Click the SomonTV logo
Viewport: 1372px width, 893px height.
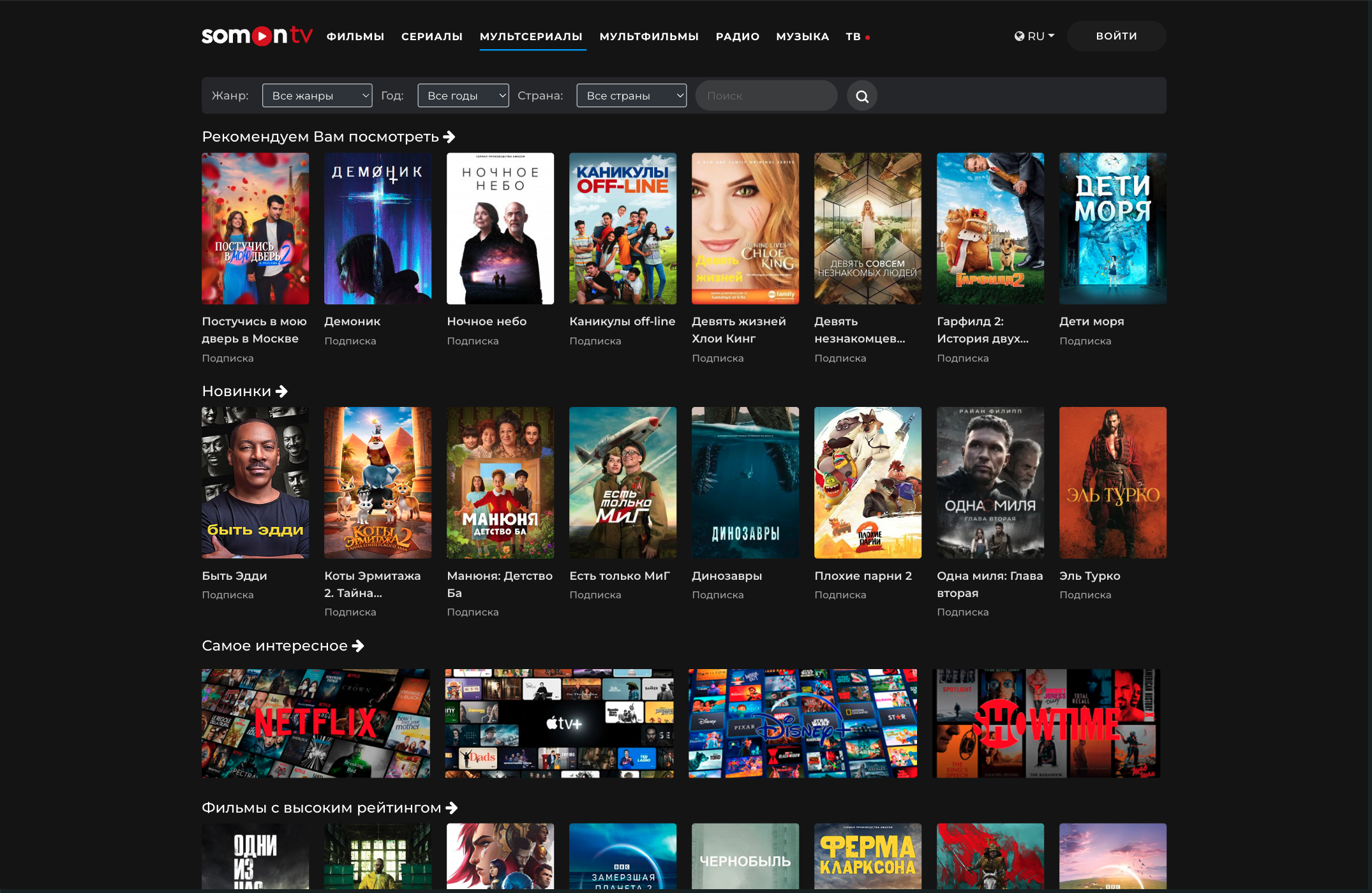coord(257,36)
